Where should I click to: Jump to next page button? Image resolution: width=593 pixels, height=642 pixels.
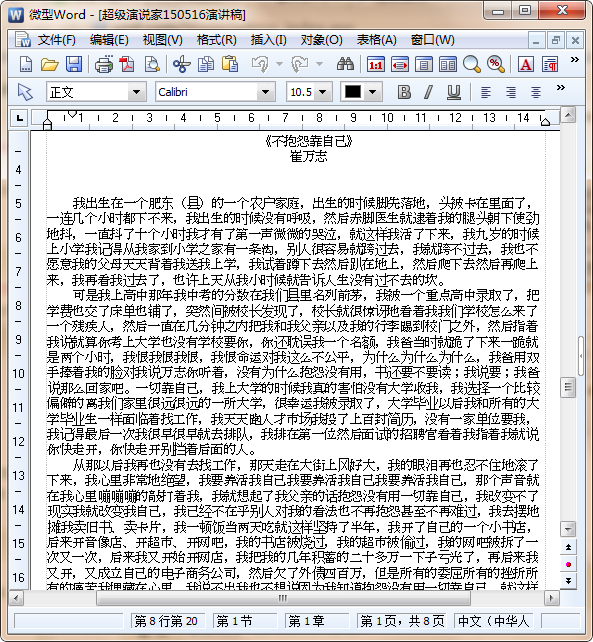tap(568, 581)
